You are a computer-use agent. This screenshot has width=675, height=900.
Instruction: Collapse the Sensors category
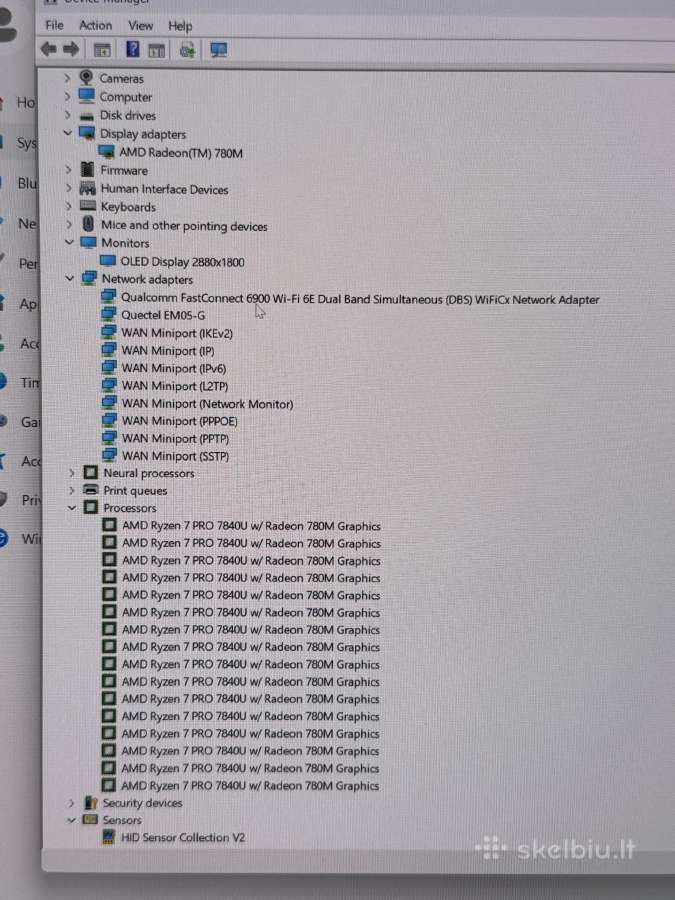[71, 820]
